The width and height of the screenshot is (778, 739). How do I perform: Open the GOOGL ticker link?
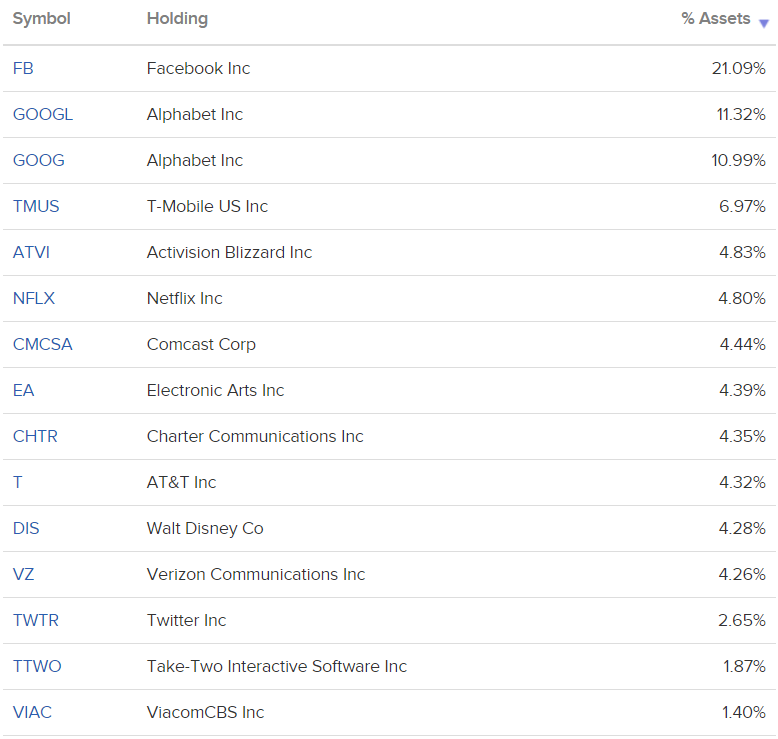click(43, 114)
